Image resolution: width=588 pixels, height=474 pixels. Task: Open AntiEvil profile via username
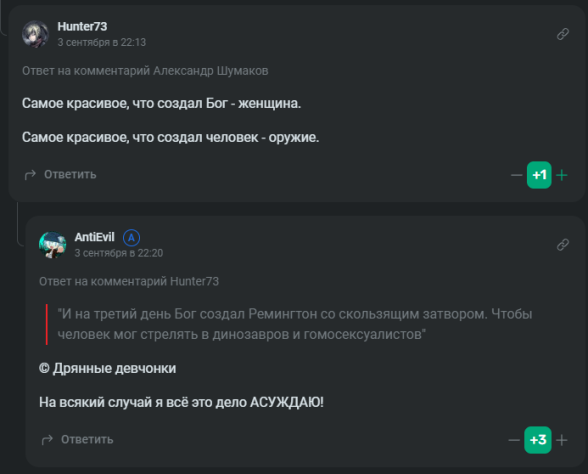(x=94, y=237)
